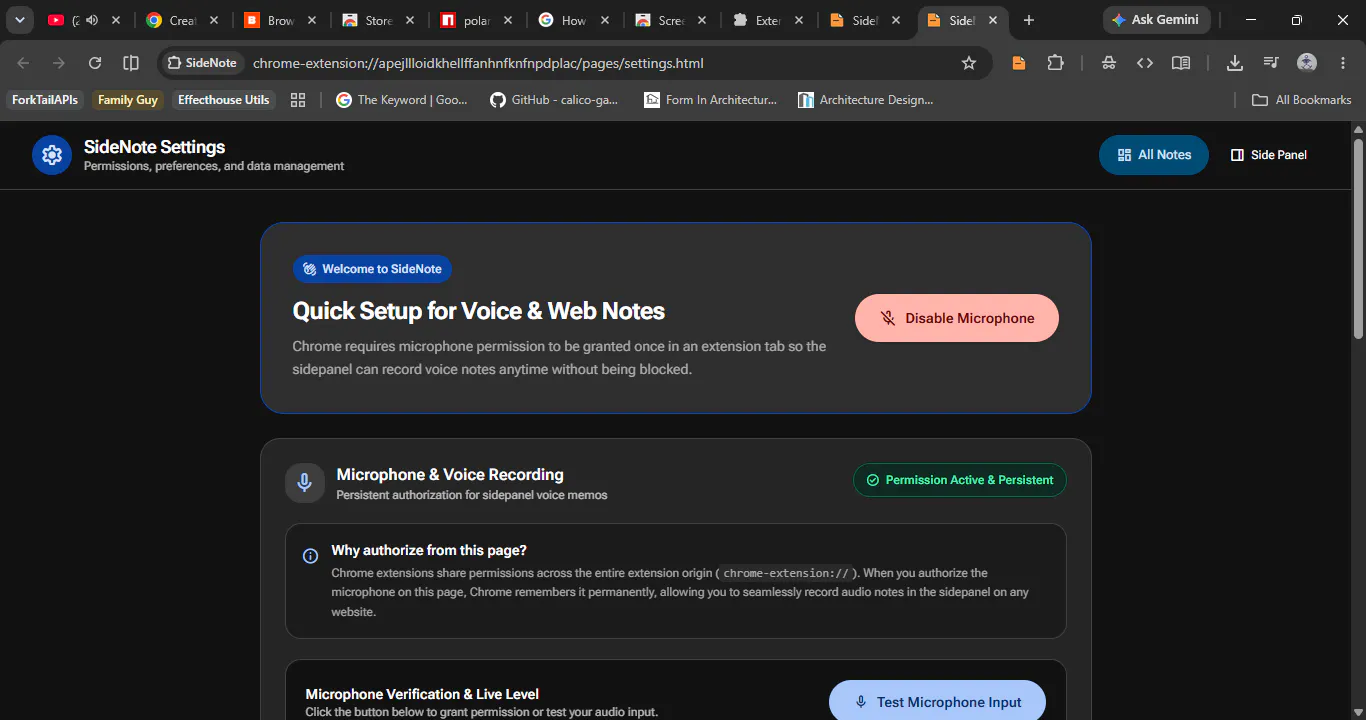Click the Disable Microphone button
This screenshot has height=720, width=1366.
[x=957, y=318]
